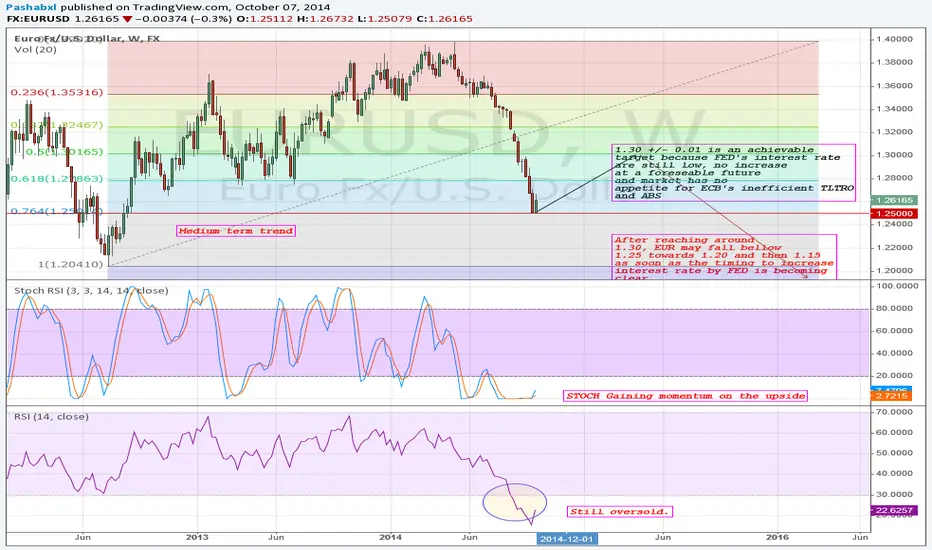Click the 1.34000 price axis label
This screenshot has height=550, width=932.
[894, 109]
